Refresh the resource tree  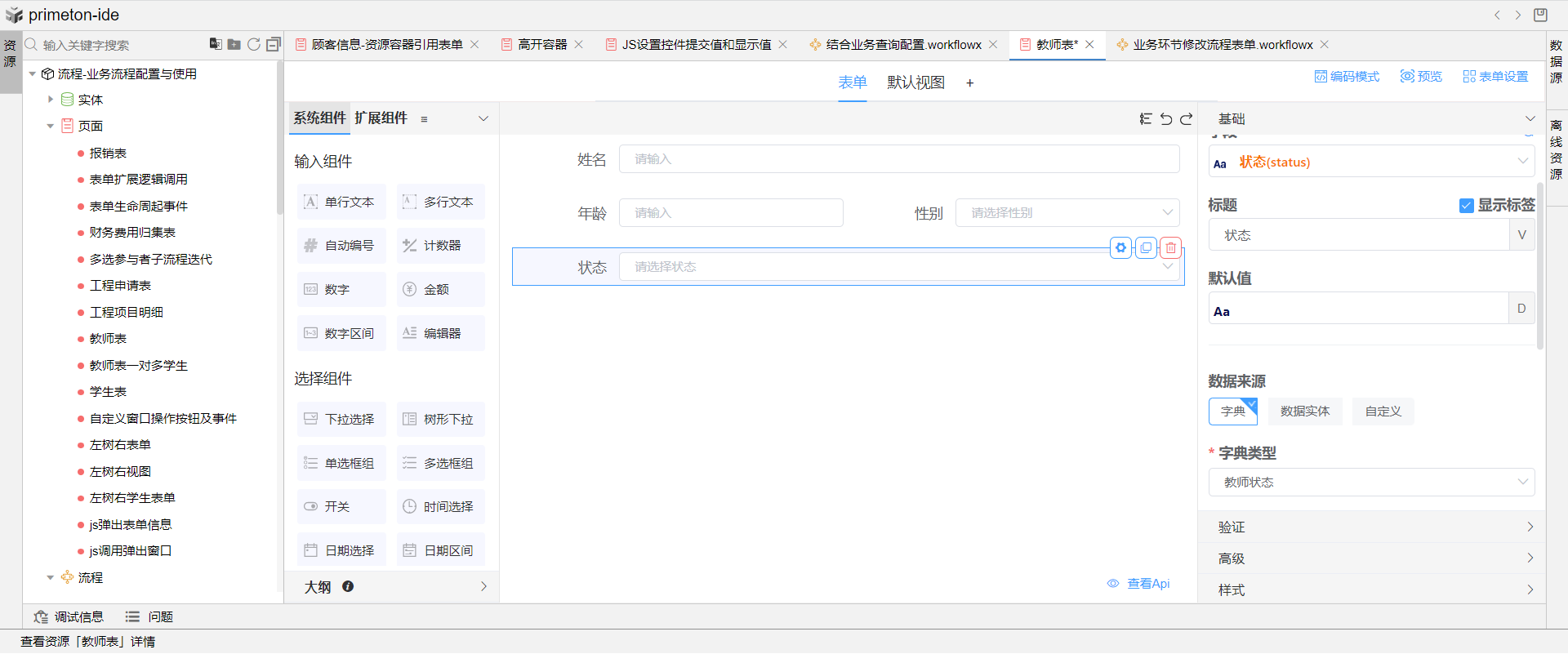click(254, 44)
